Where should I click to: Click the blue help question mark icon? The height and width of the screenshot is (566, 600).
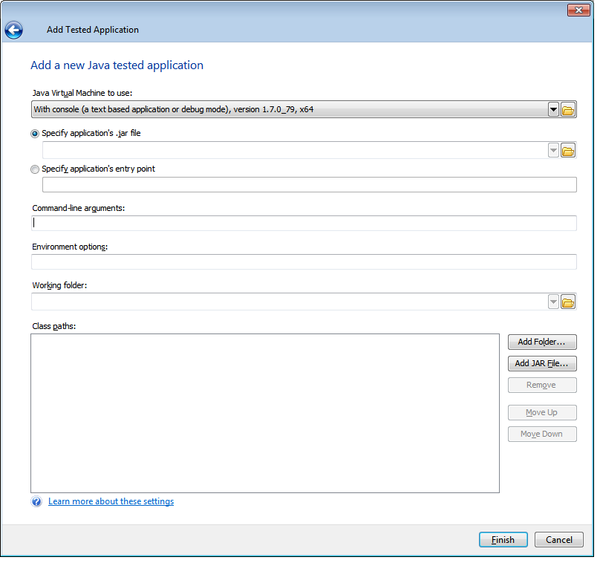[37, 502]
